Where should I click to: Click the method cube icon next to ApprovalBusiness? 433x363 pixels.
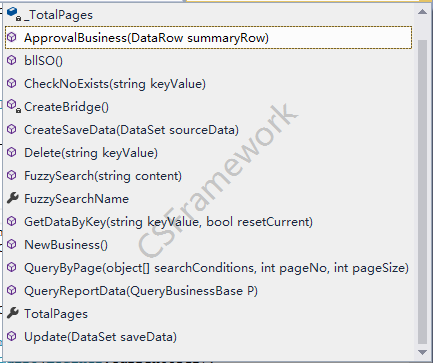(x=12, y=37)
